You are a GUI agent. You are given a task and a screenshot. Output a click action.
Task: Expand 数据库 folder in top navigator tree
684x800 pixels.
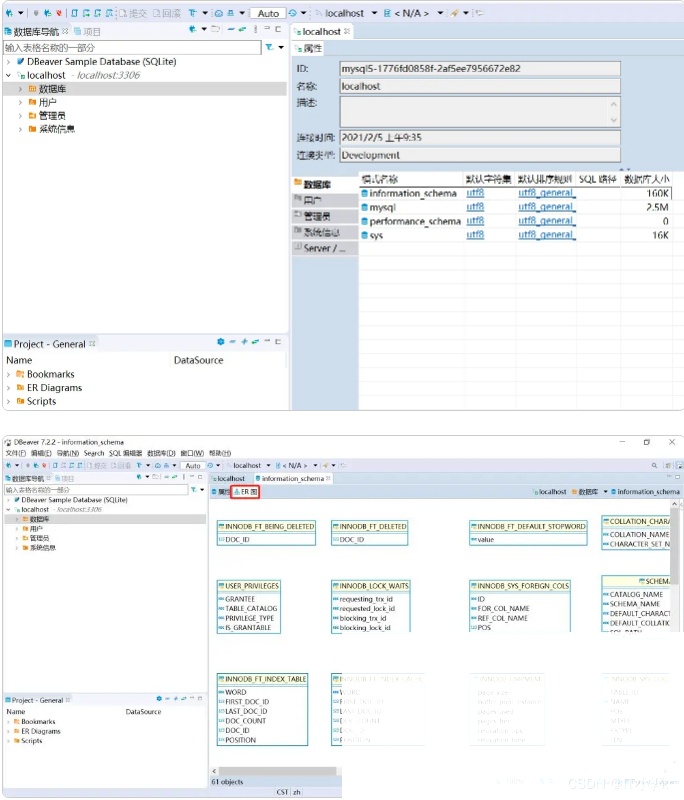(20, 89)
